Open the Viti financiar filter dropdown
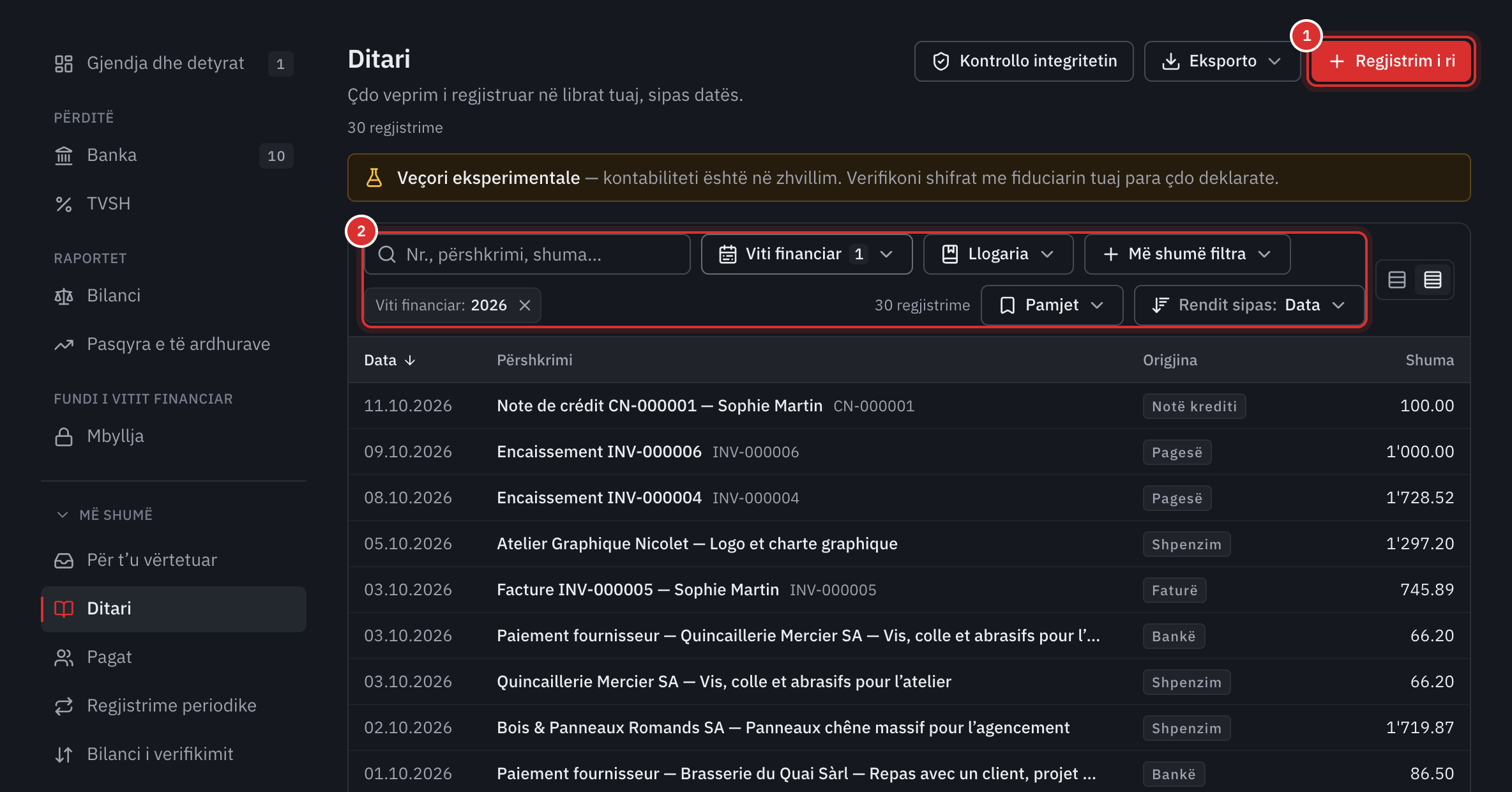The image size is (1512, 792). point(806,254)
